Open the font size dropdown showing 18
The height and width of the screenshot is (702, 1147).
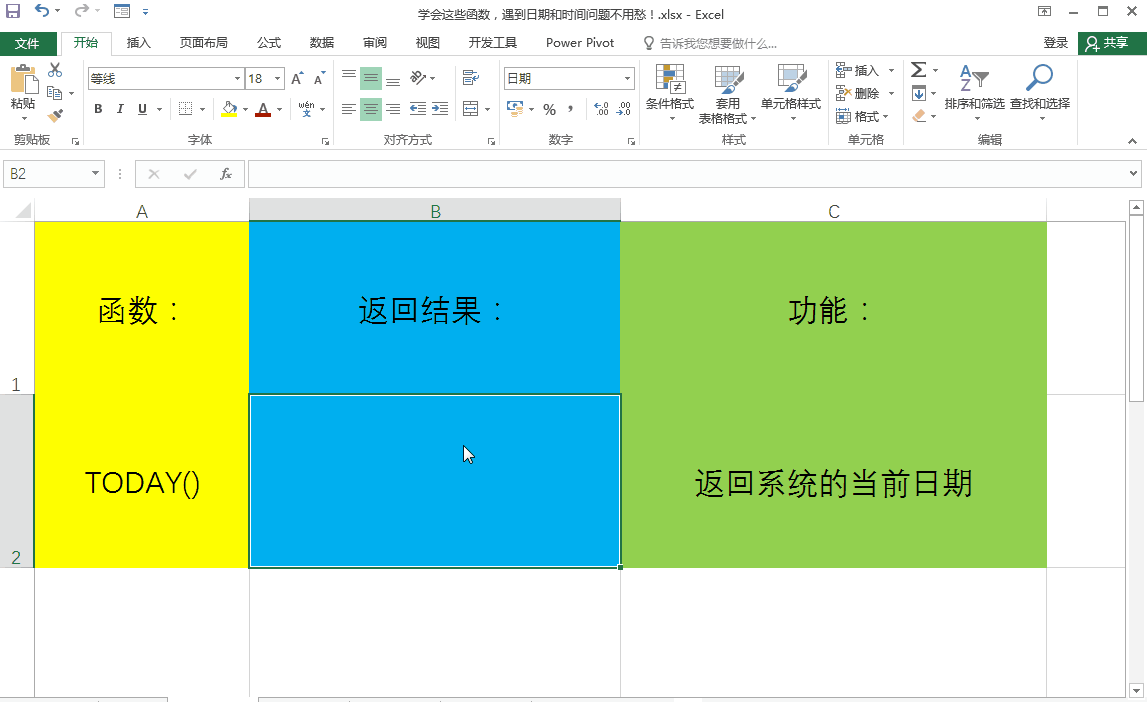tap(277, 78)
